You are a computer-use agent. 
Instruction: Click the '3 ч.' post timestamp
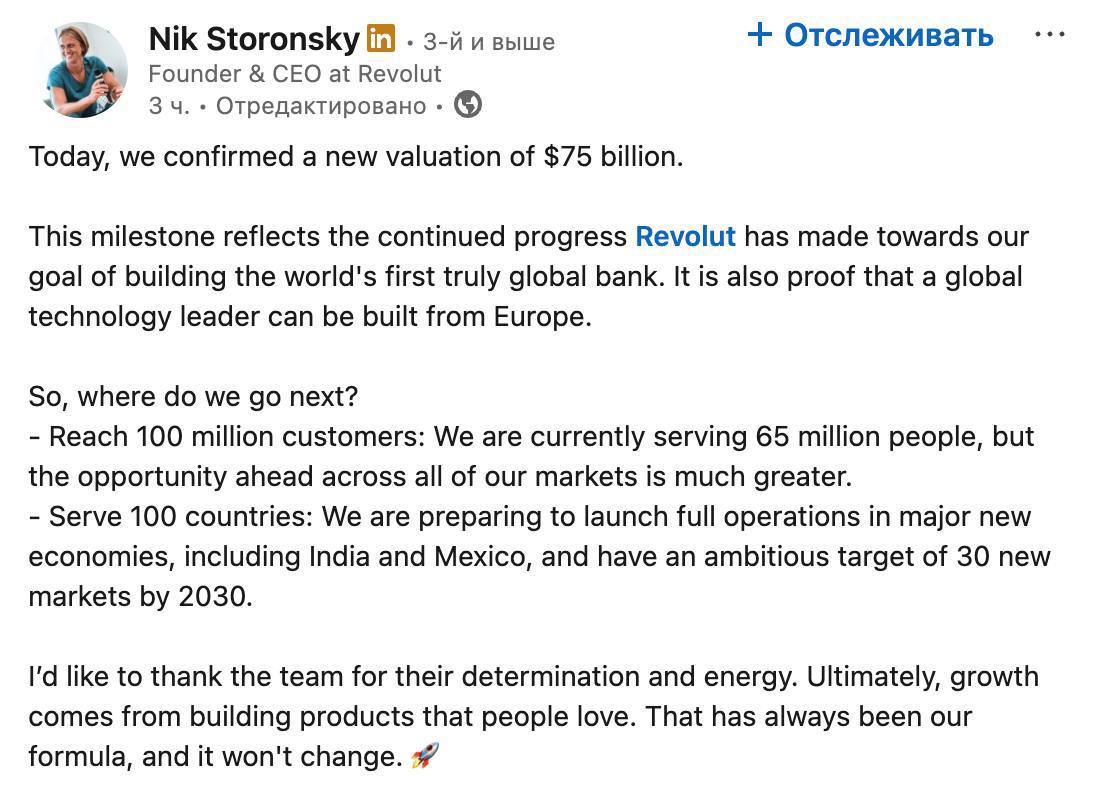coord(166,104)
